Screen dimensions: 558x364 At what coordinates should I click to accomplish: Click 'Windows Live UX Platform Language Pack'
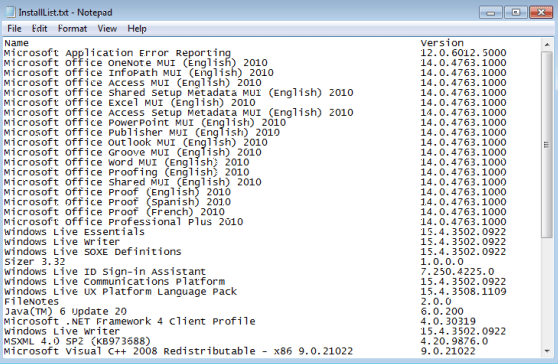coord(121,292)
